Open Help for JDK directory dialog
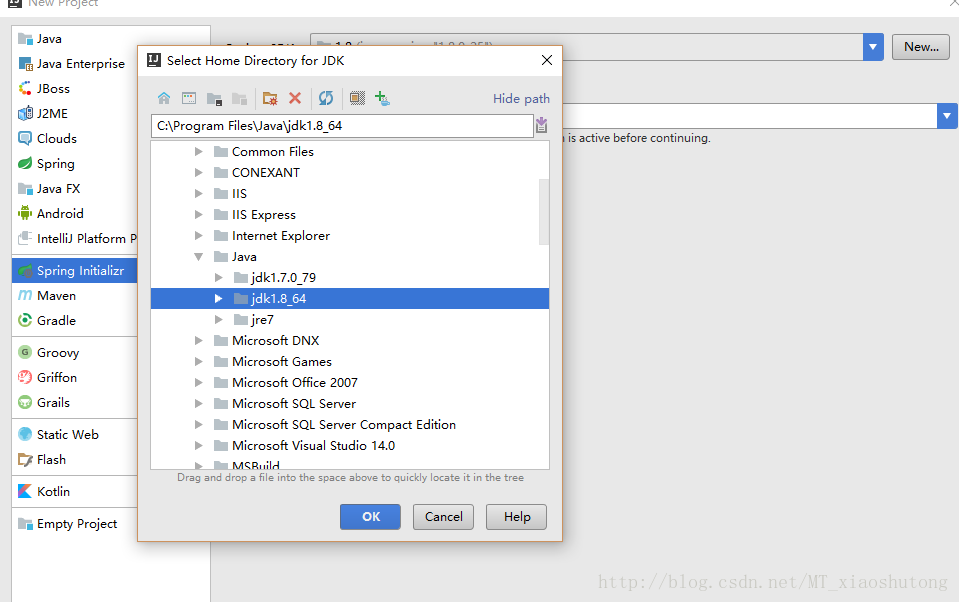This screenshot has height=602, width=959. (x=516, y=517)
